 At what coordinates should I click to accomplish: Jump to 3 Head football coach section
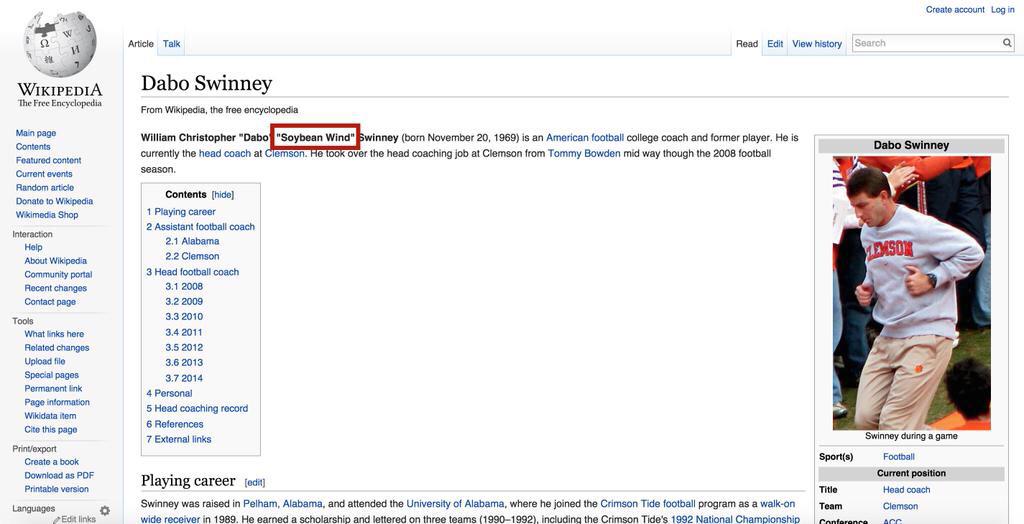coord(193,272)
